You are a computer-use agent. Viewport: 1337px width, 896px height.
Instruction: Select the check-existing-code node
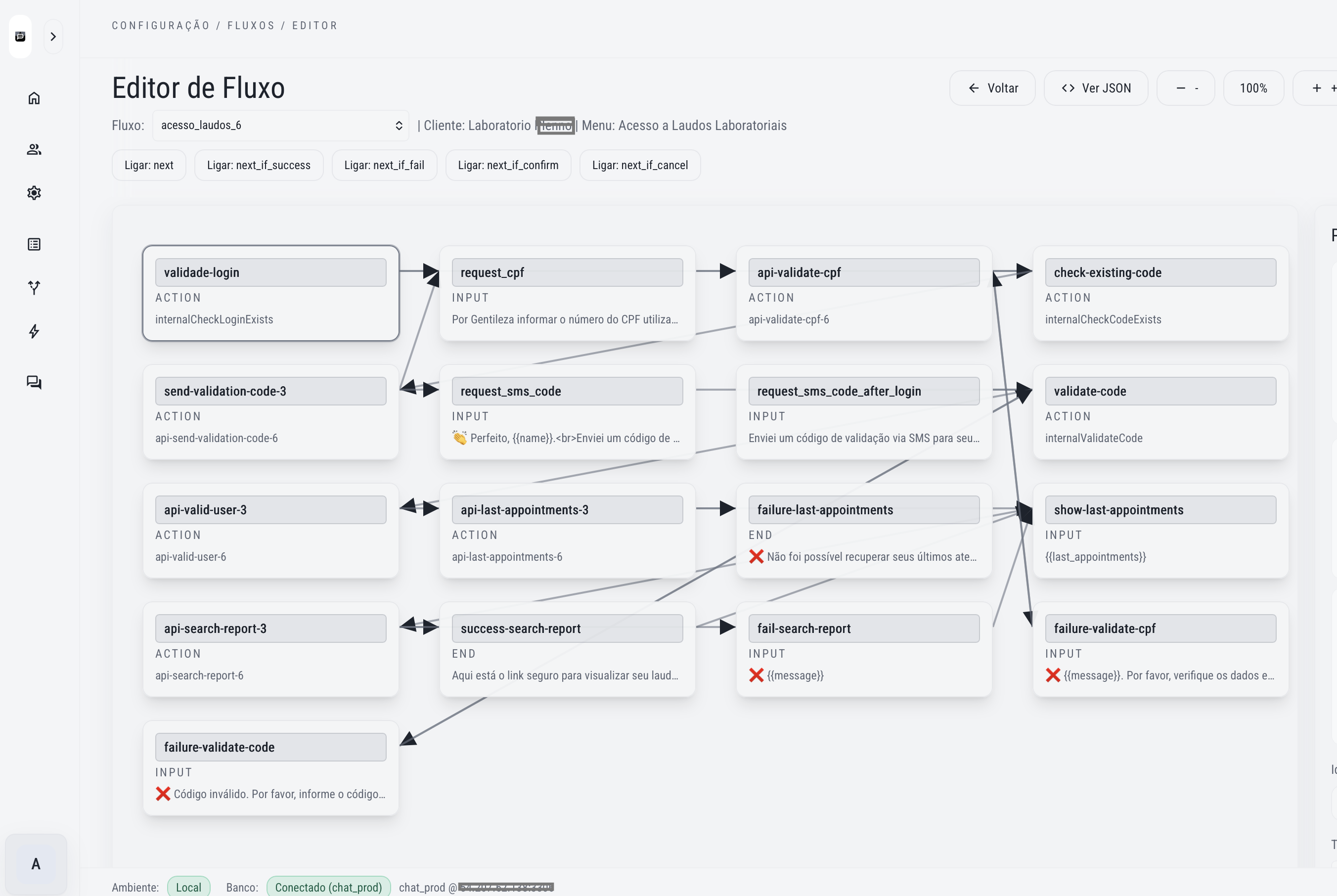[x=1160, y=293]
